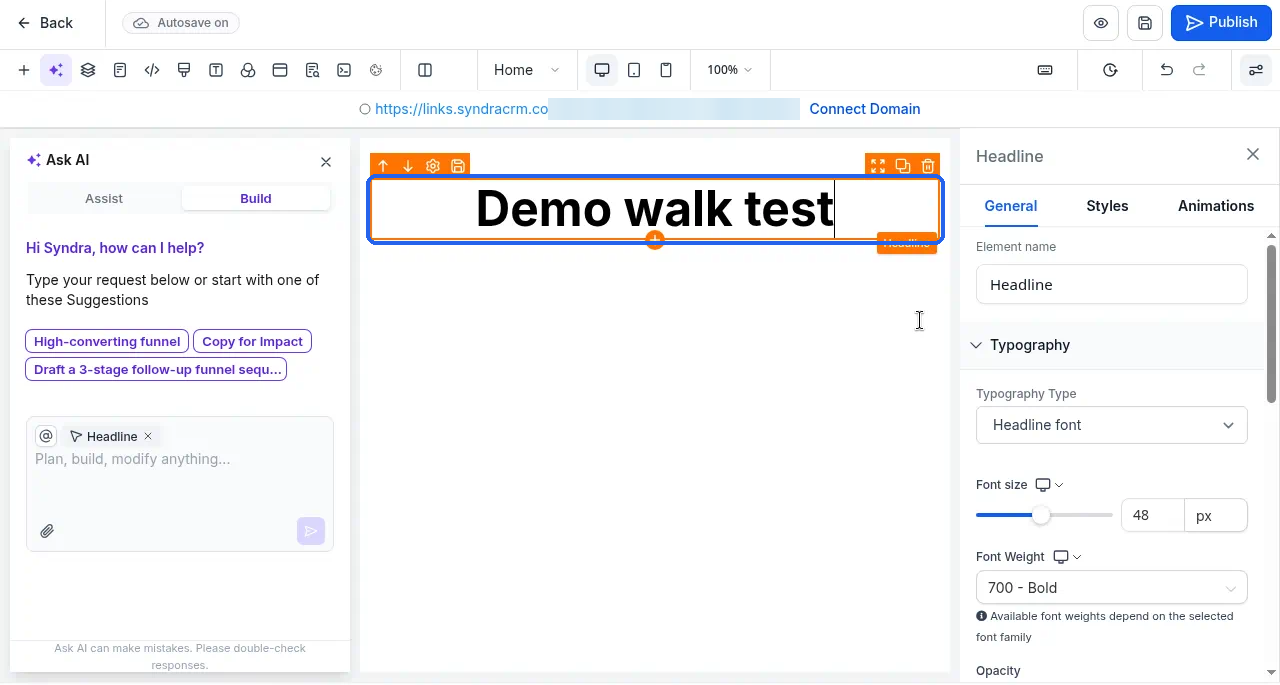Open the paint brush theme icon
The image size is (1280, 685).
pyautogui.click(x=184, y=70)
